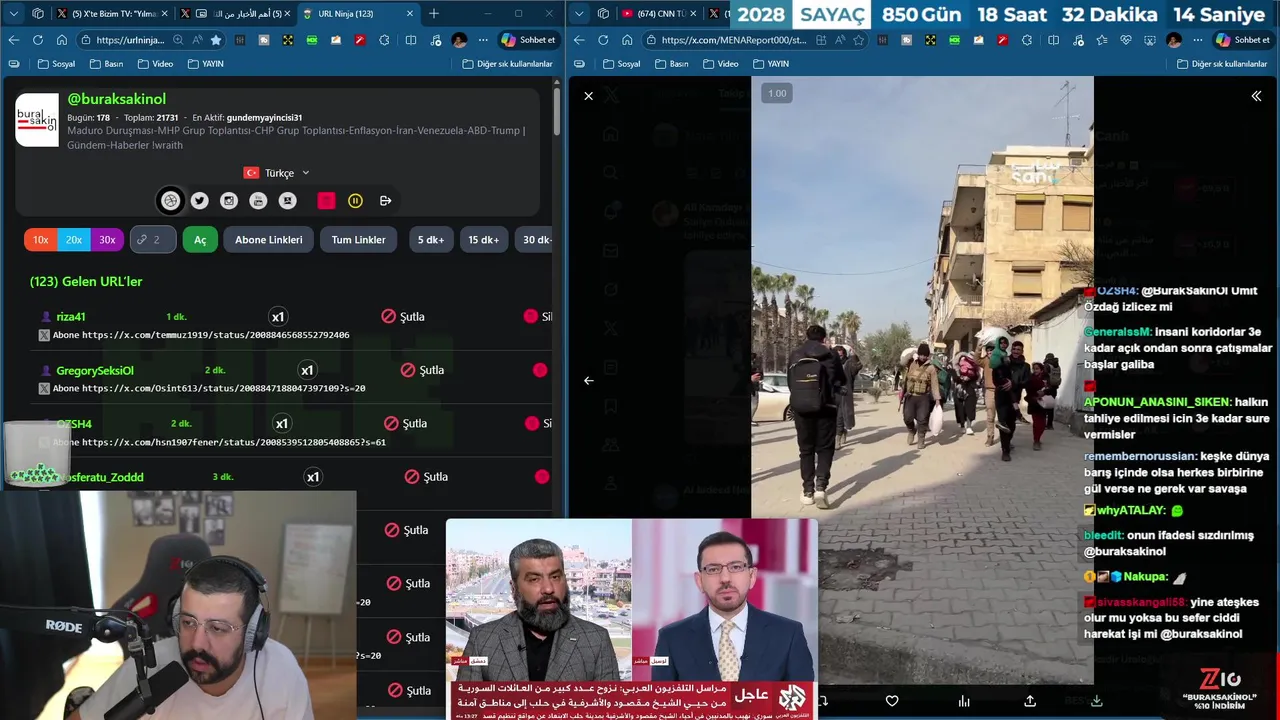
Task: Open YAYIN bookmarks folder in right browser
Action: click(770, 64)
